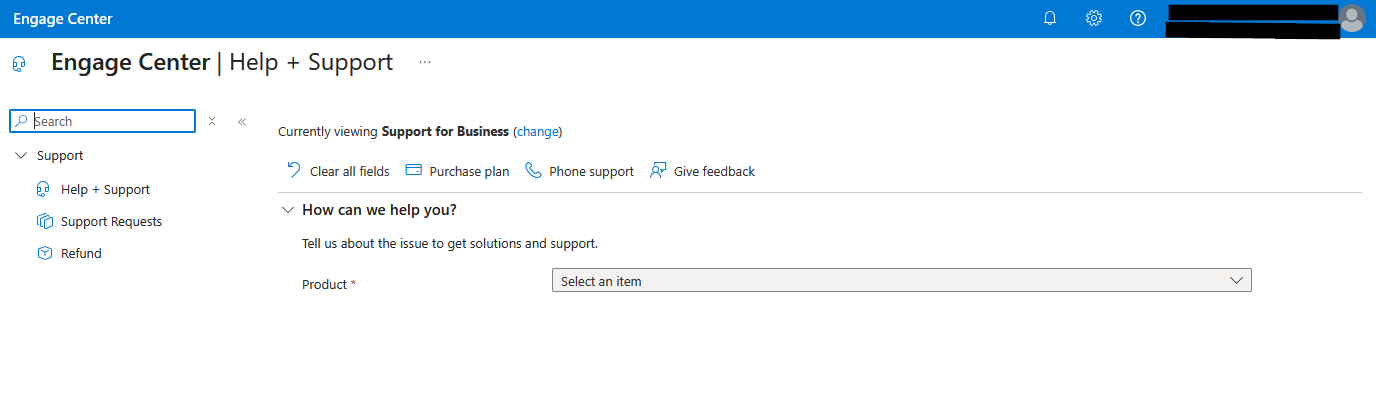Click the Give feedback person icon

tap(658, 170)
